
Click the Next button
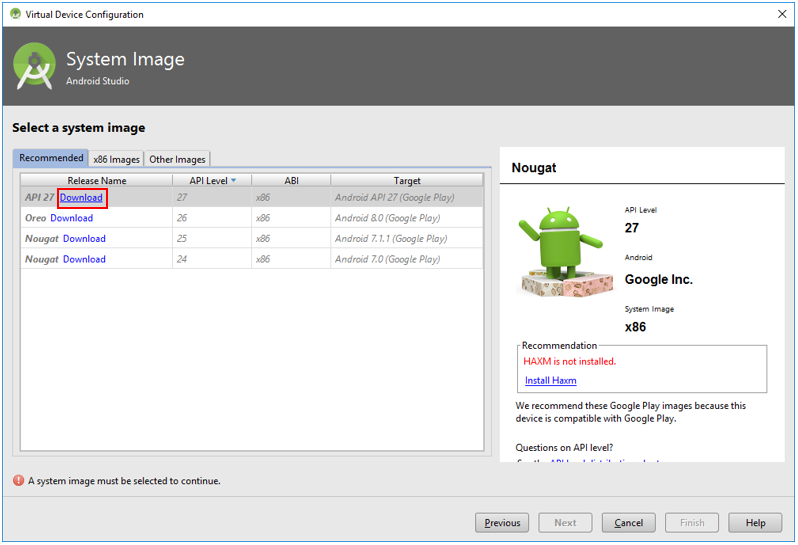[x=565, y=523]
